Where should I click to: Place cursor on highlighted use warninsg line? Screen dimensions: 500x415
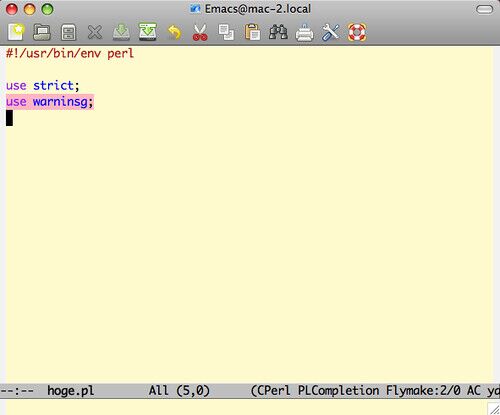(50, 101)
